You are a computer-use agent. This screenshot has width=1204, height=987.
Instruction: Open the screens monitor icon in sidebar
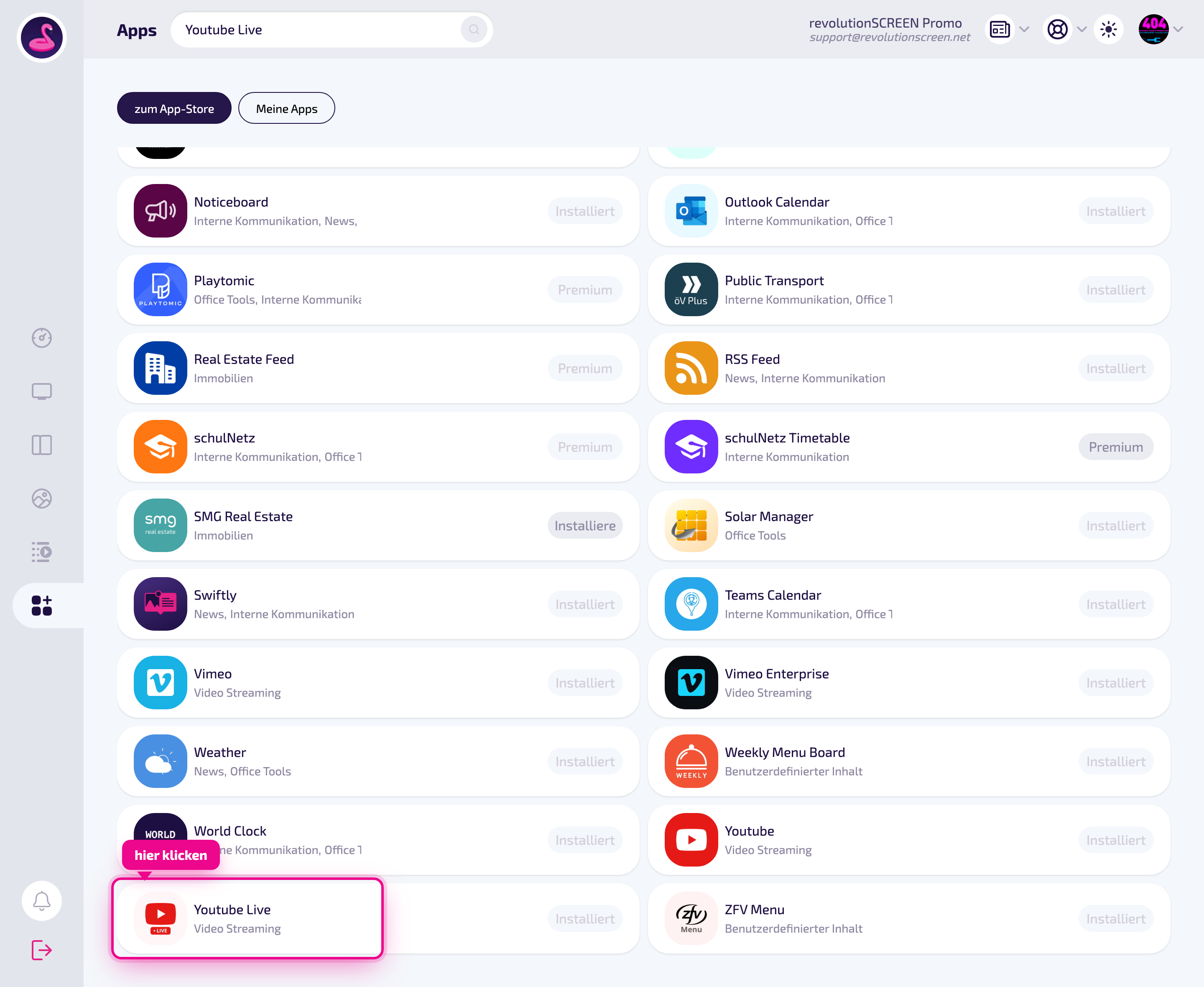(x=41, y=391)
